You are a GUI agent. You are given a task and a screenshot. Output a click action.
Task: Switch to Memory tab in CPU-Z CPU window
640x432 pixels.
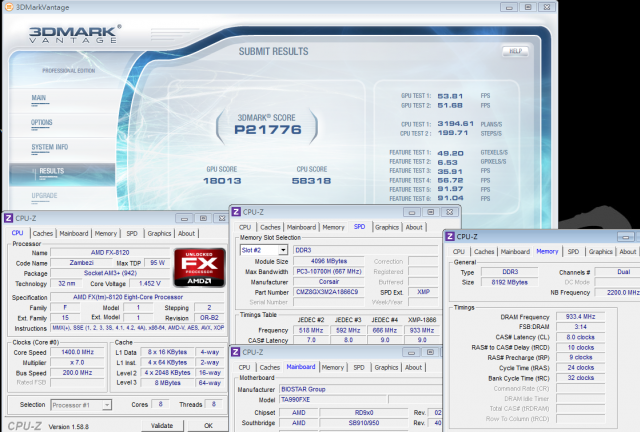106,233
